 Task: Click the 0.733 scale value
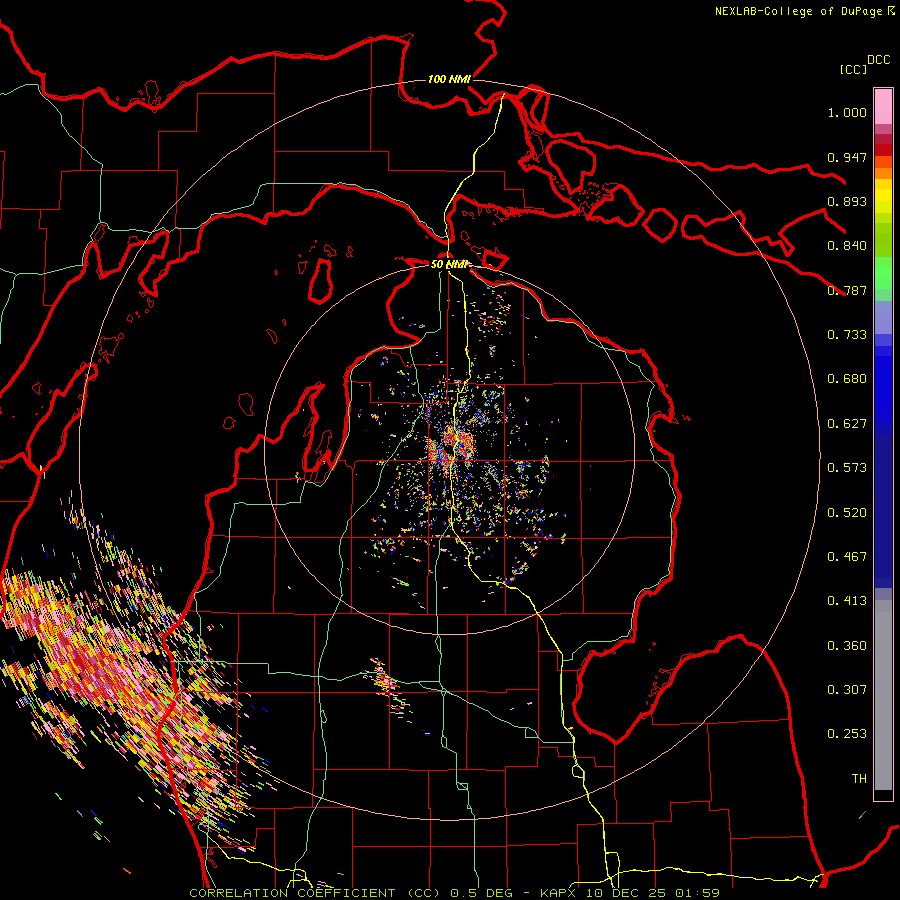847,335
